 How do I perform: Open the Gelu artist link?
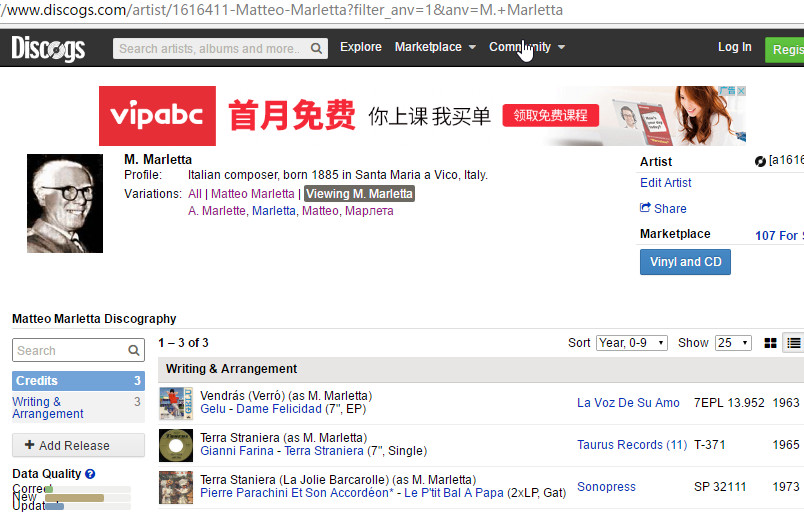click(213, 409)
